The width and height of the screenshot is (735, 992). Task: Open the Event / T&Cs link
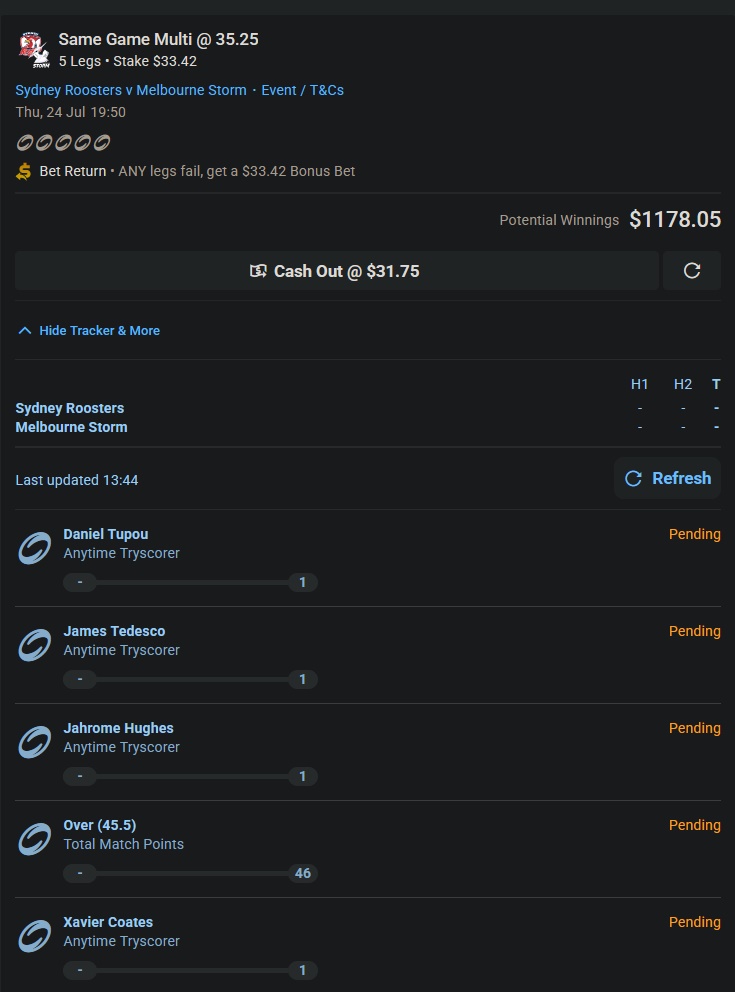pyautogui.click(x=302, y=90)
